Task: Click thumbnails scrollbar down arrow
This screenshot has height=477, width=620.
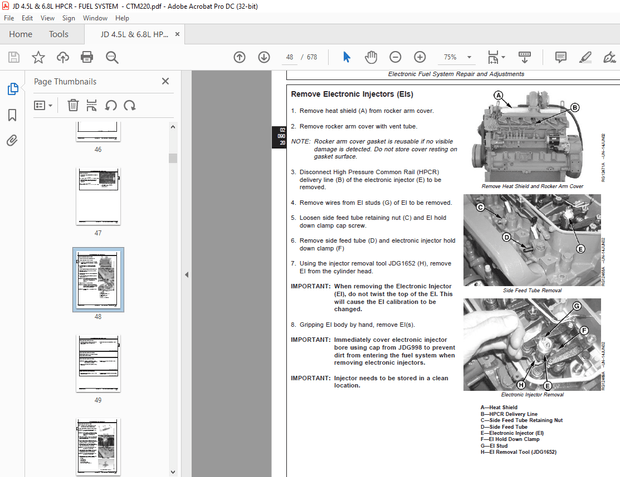Action: (x=173, y=472)
